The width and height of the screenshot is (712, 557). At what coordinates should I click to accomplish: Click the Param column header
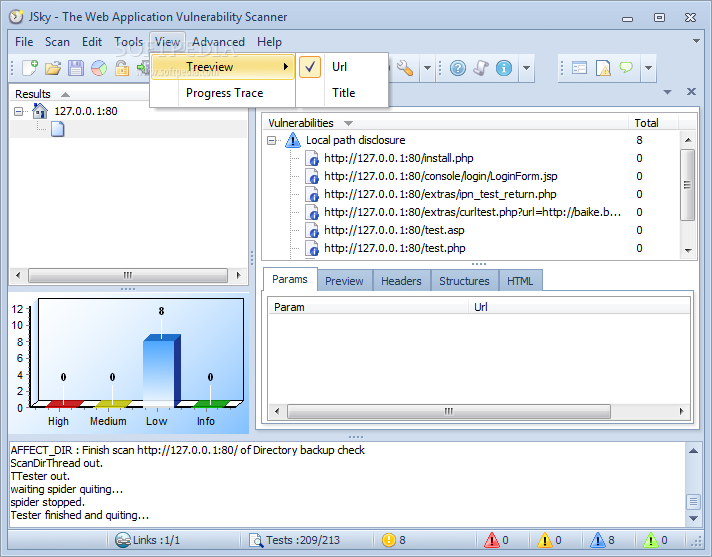click(x=368, y=307)
